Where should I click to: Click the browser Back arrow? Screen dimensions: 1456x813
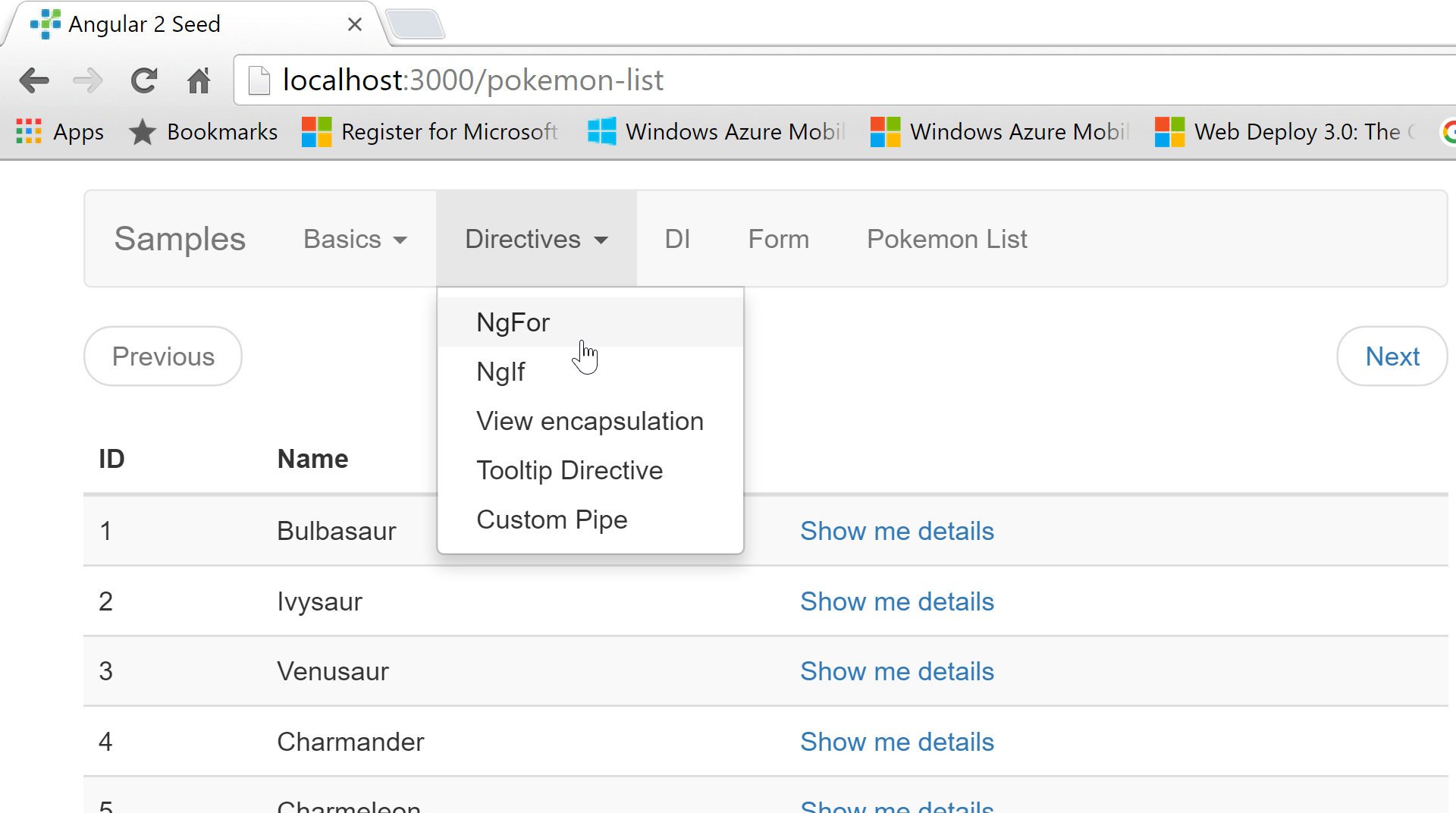point(34,80)
